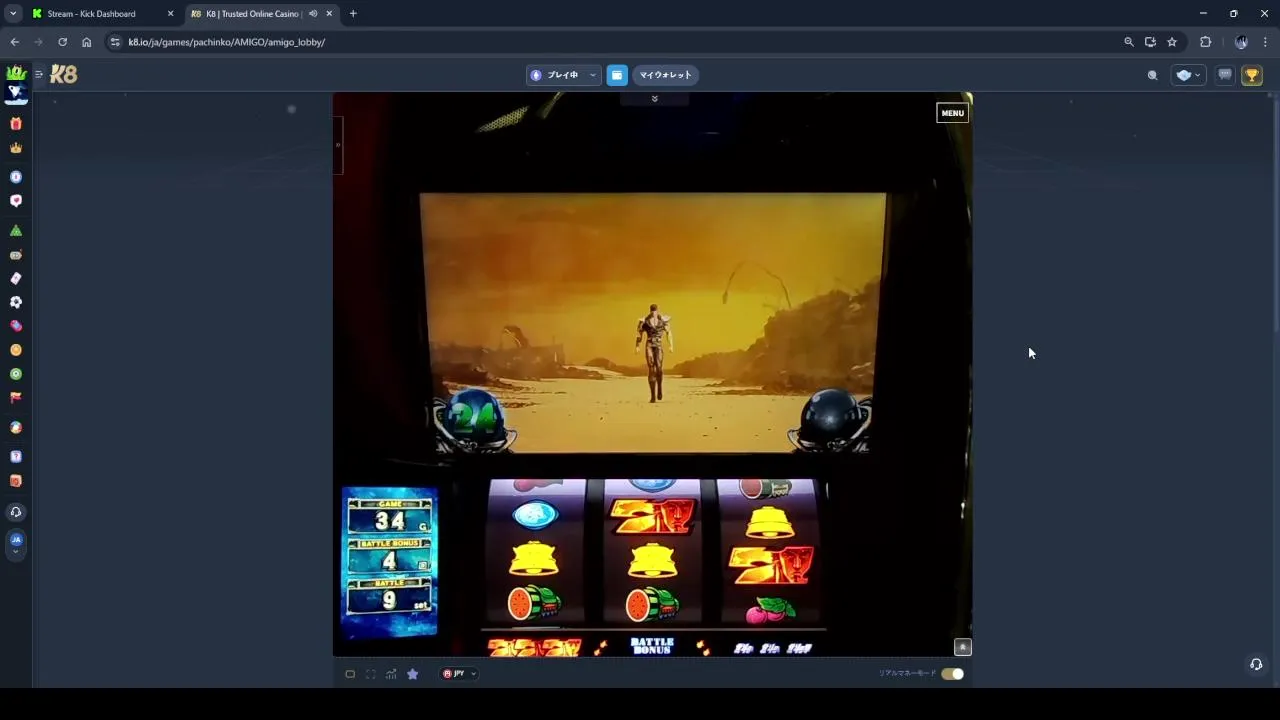Open the プレイ中 currency dropdown
1280x720 pixels.
click(563, 75)
